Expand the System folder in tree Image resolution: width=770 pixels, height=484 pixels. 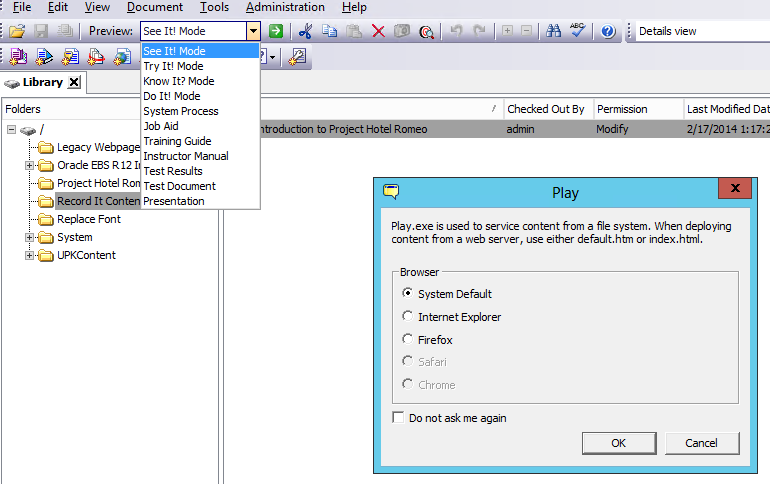tap(30, 238)
